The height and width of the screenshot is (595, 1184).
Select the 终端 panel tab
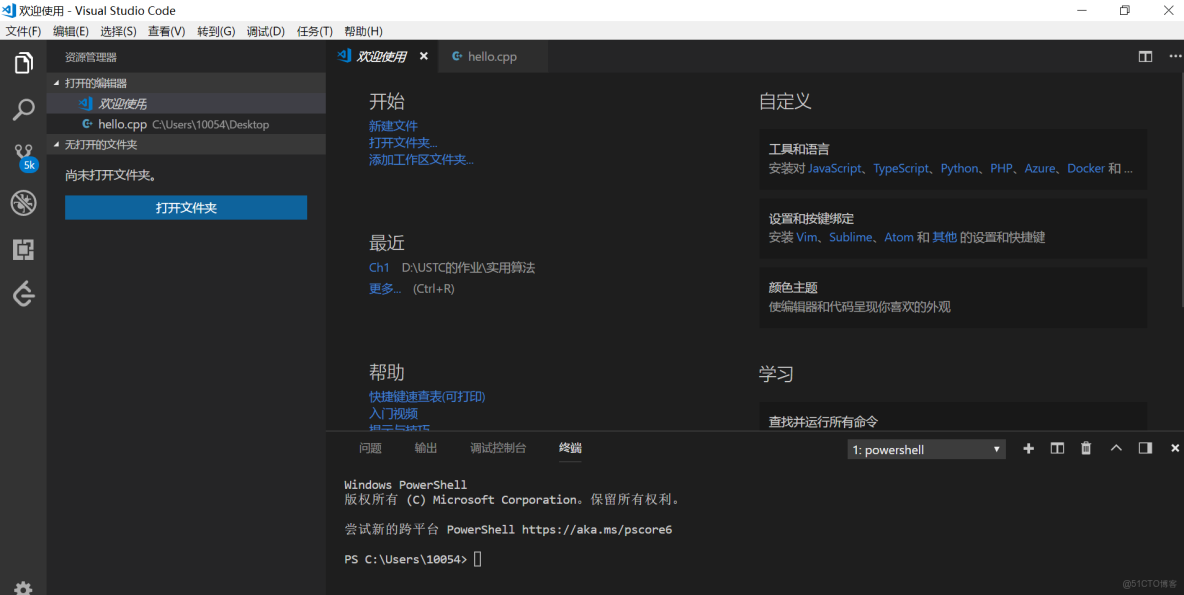point(570,448)
